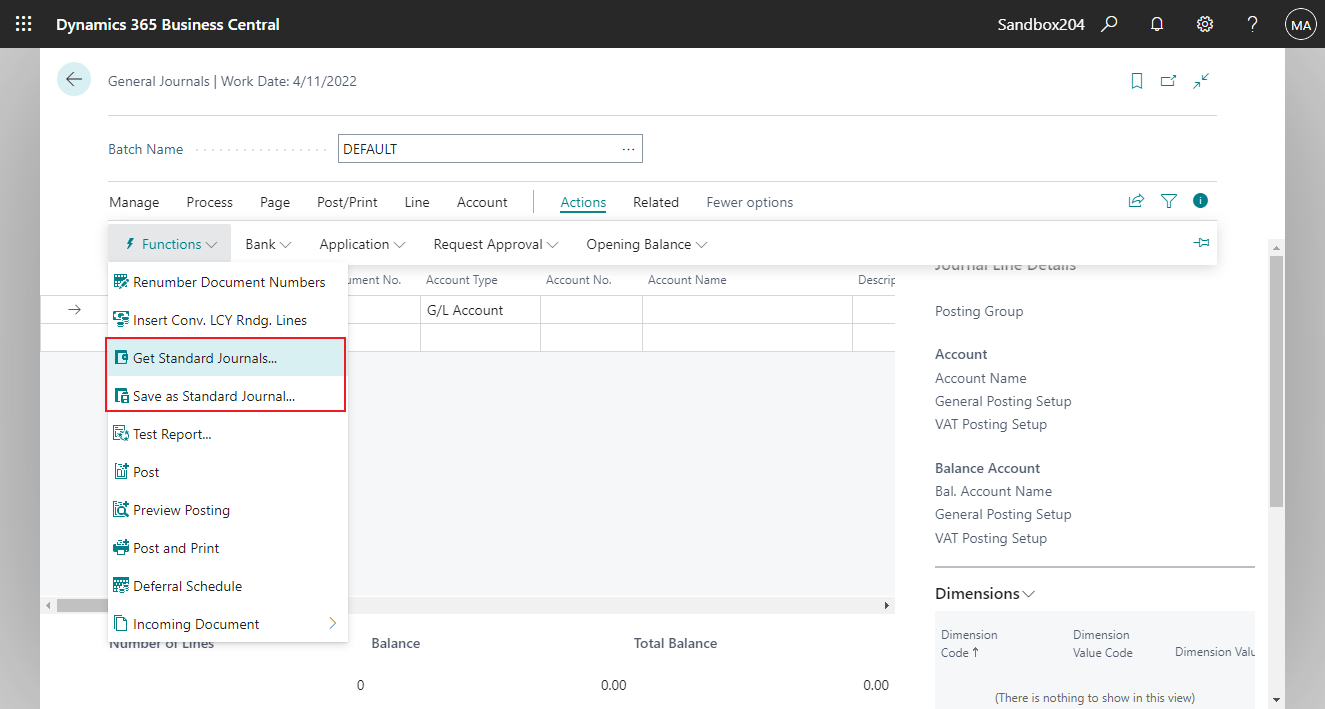Screen dimensions: 1325x709
Task: Toggle the filter pane icon
Action: (1168, 200)
